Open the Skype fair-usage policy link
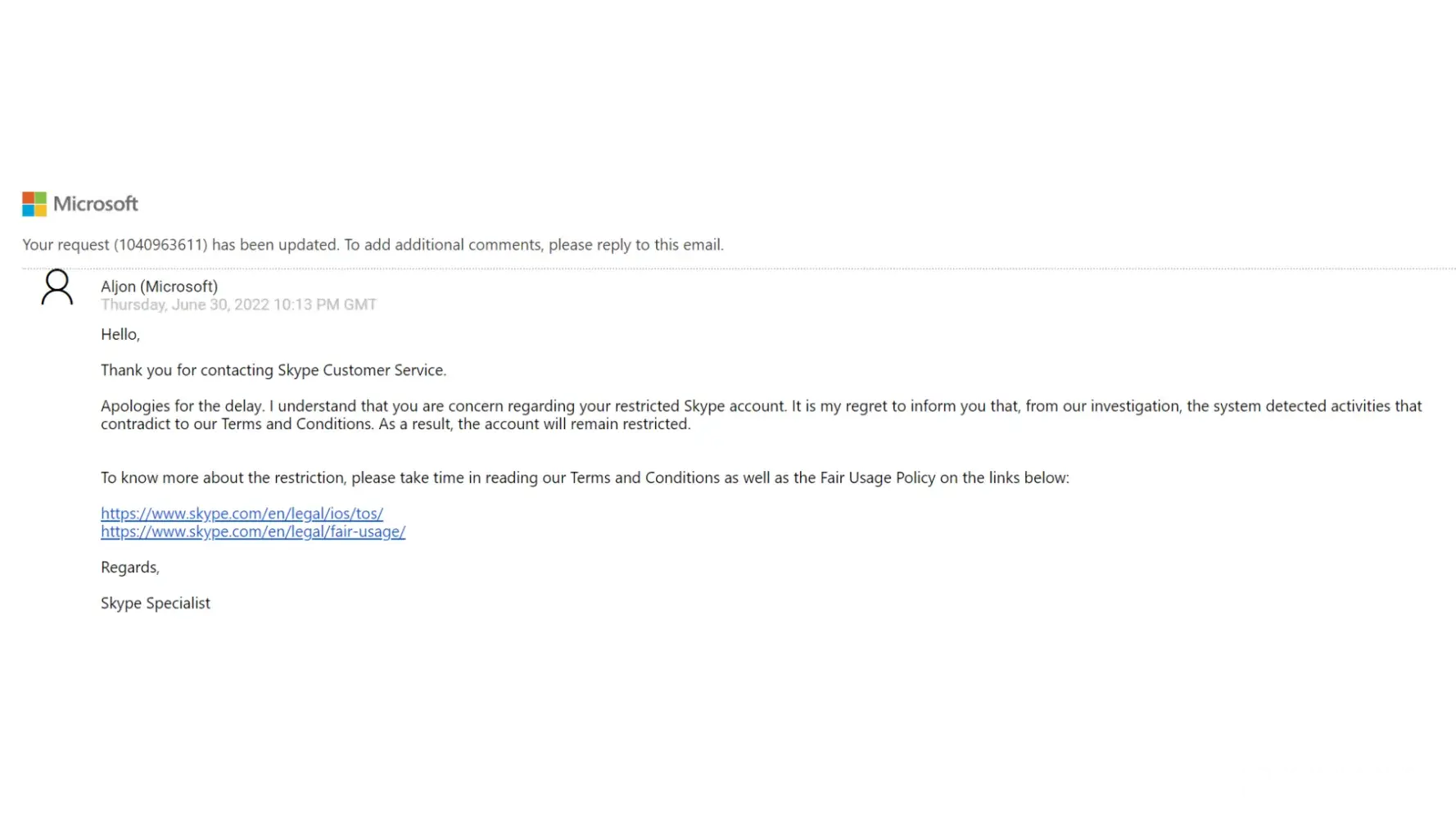This screenshot has width=1456, height=819. pos(253,532)
